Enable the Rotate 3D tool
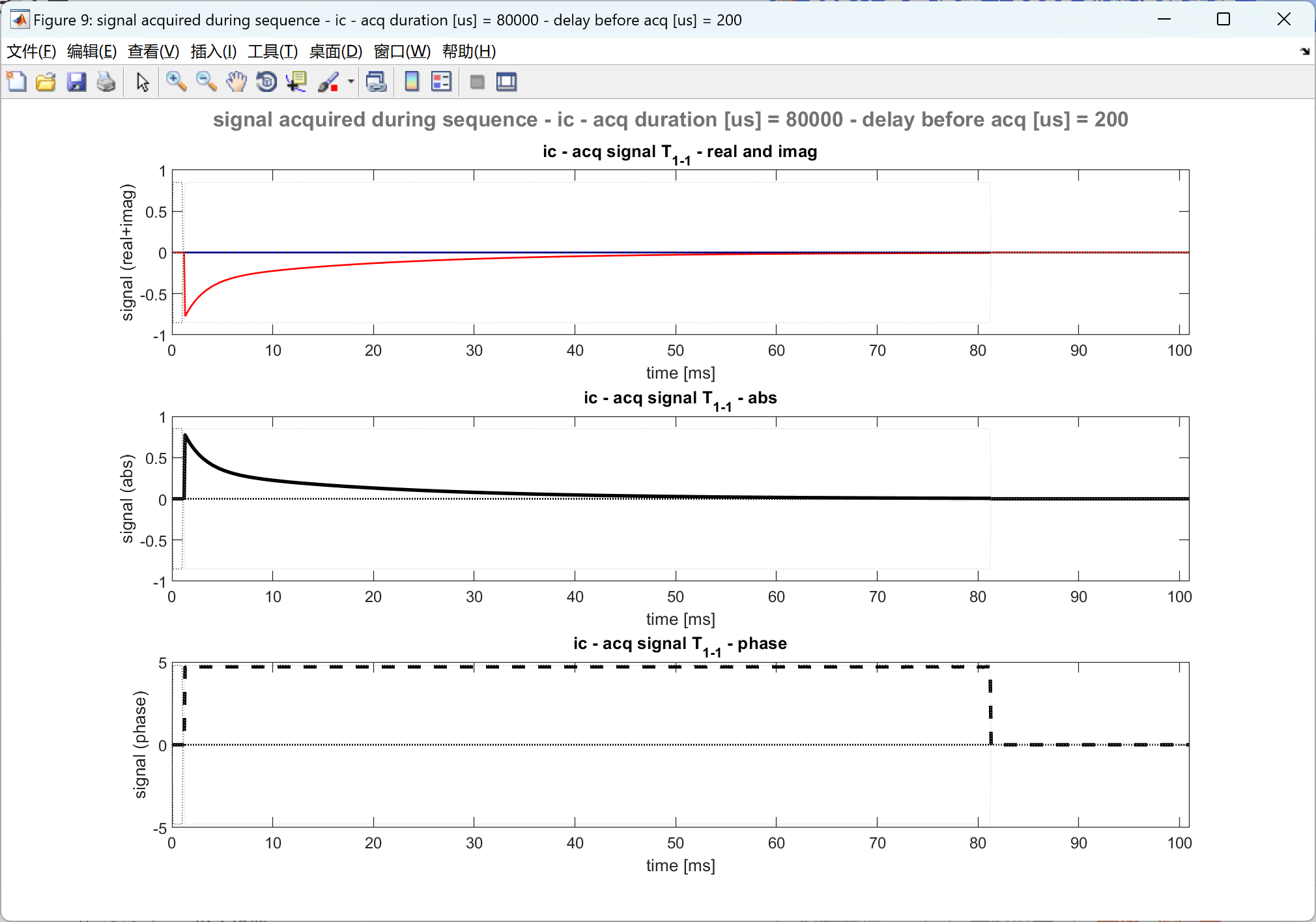Image resolution: width=1316 pixels, height=922 pixels. [x=266, y=82]
